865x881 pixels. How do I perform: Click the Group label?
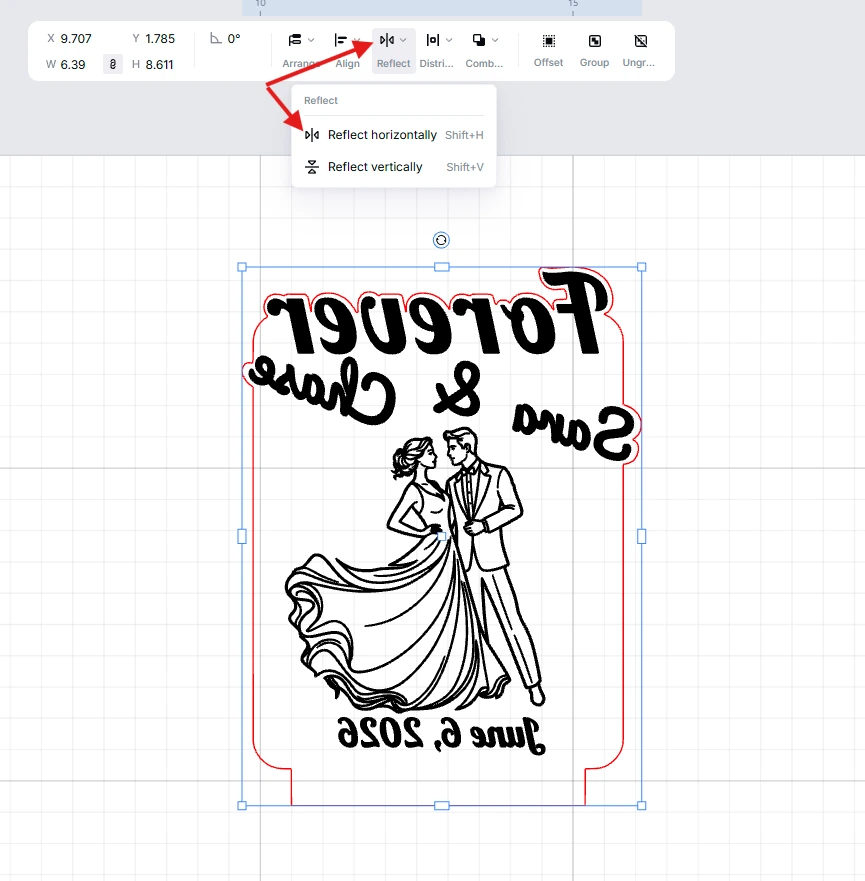coord(594,62)
